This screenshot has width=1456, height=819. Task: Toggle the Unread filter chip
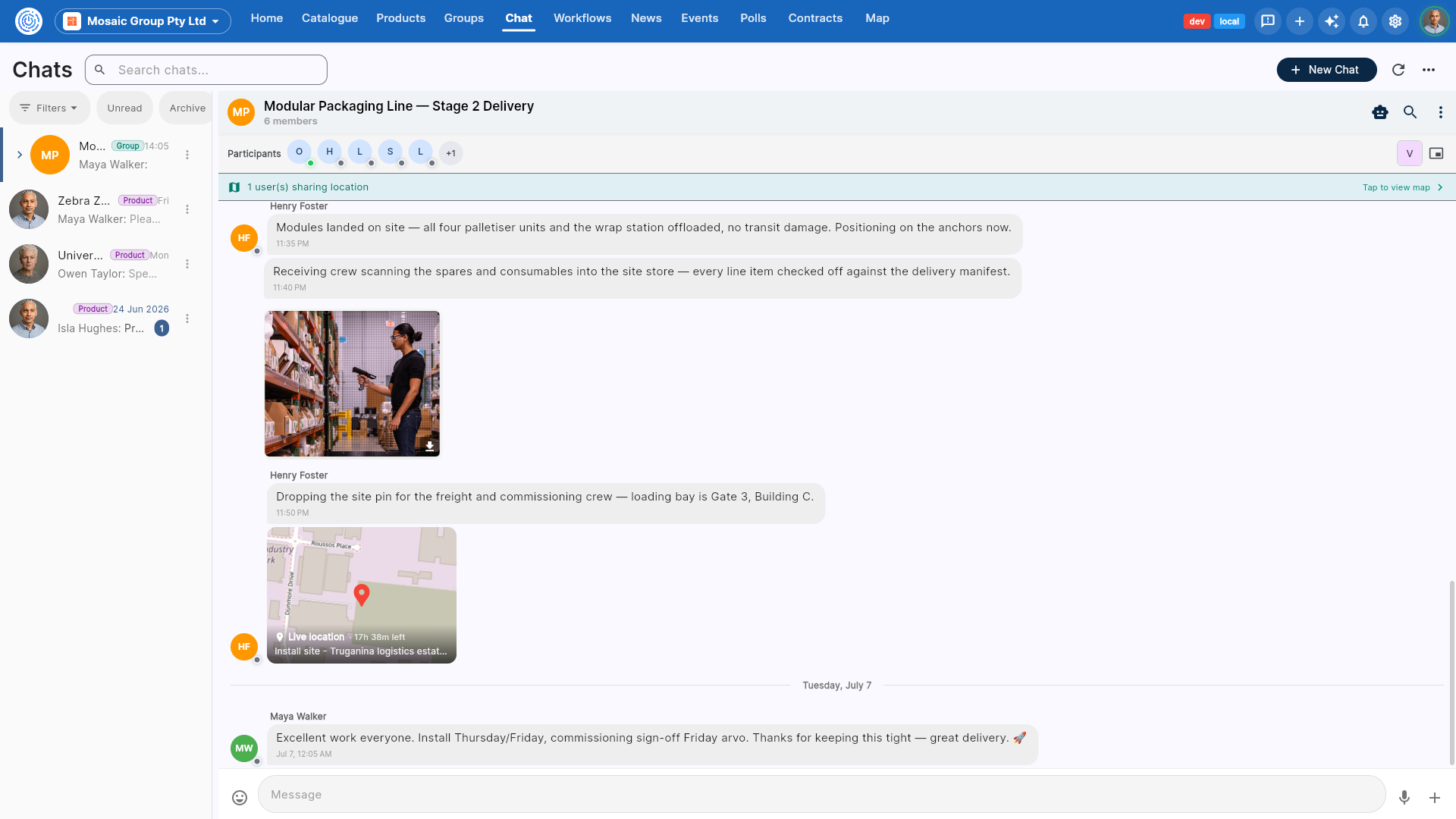(x=124, y=108)
